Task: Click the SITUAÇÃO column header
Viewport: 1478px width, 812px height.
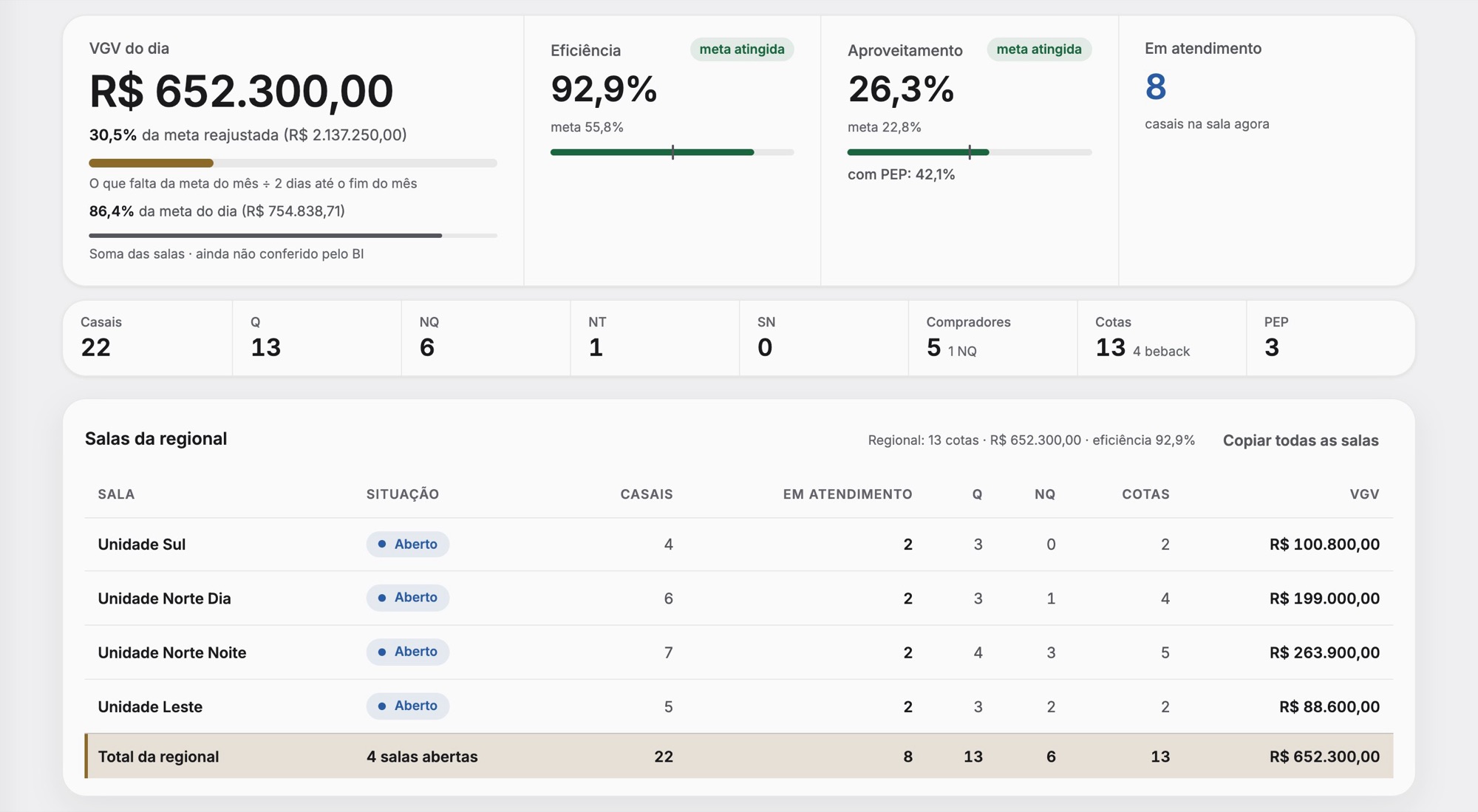Action: pos(403,494)
